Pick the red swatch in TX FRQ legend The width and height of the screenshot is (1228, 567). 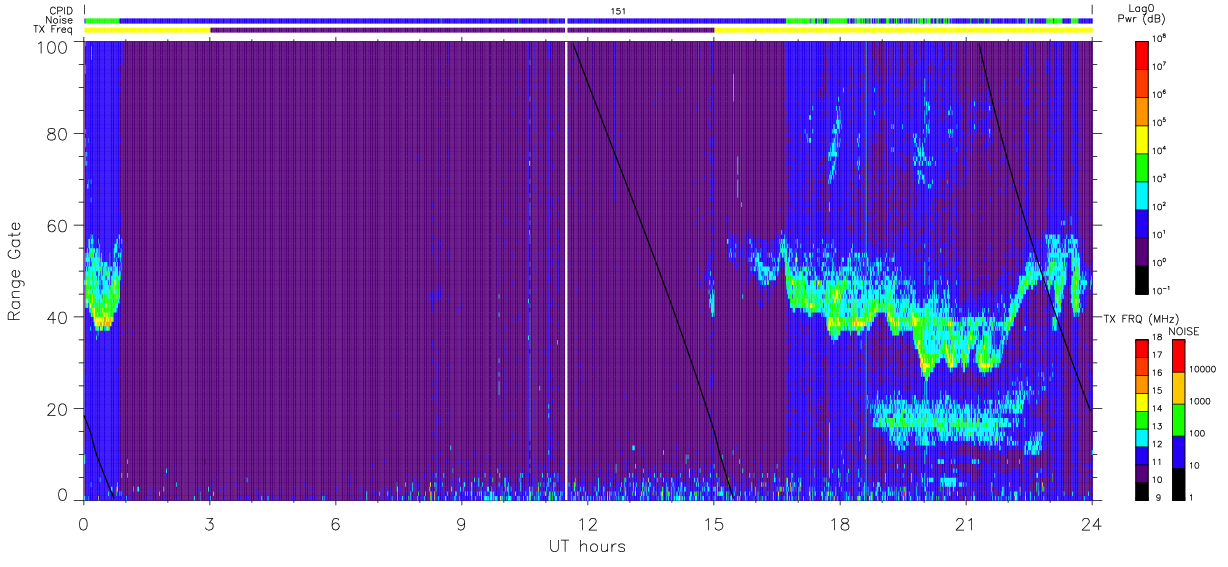coord(1141,349)
